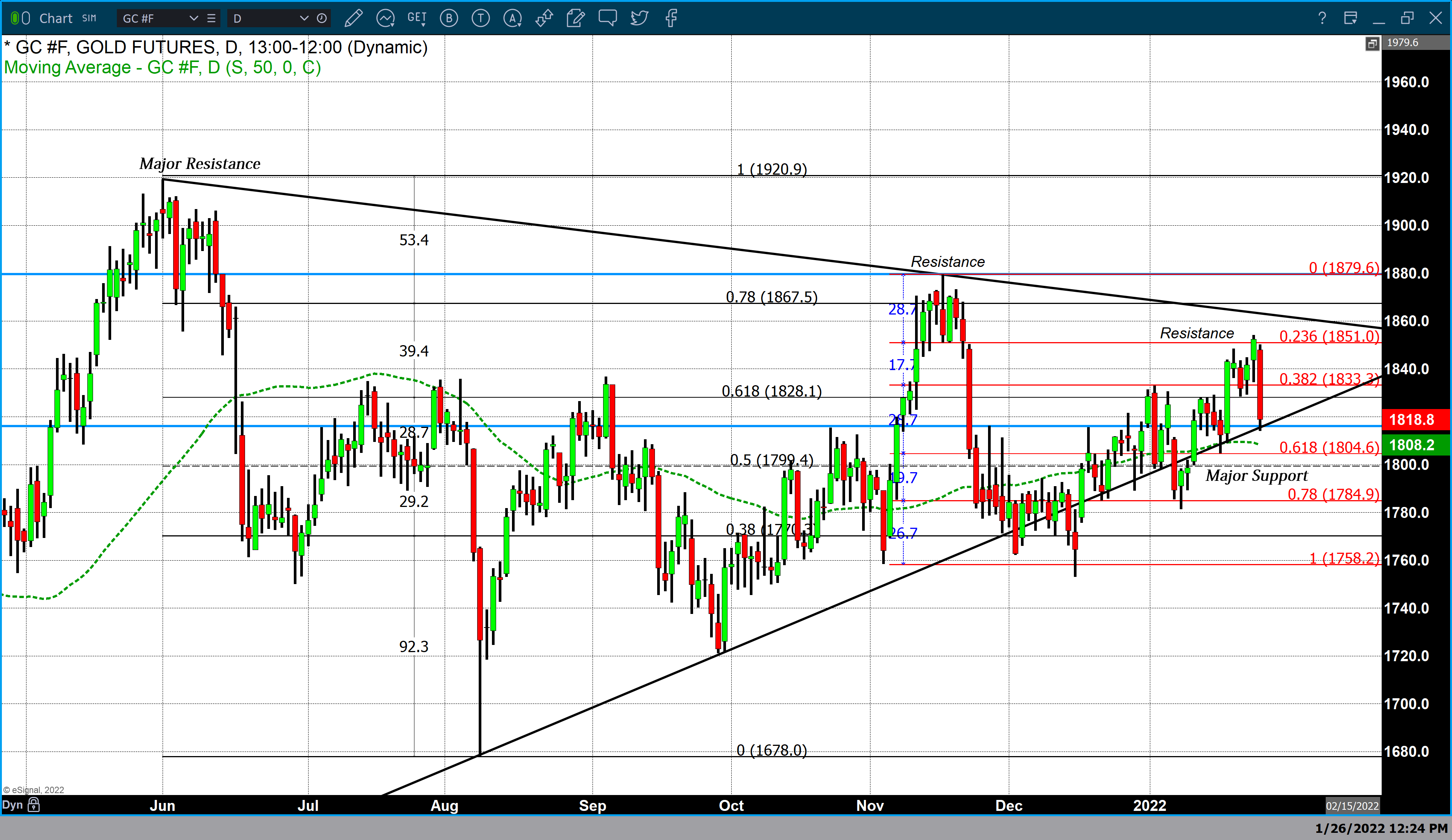This screenshot has height=840, width=1452.
Task: Click the 53.4 range measurement label
Action: click(414, 240)
